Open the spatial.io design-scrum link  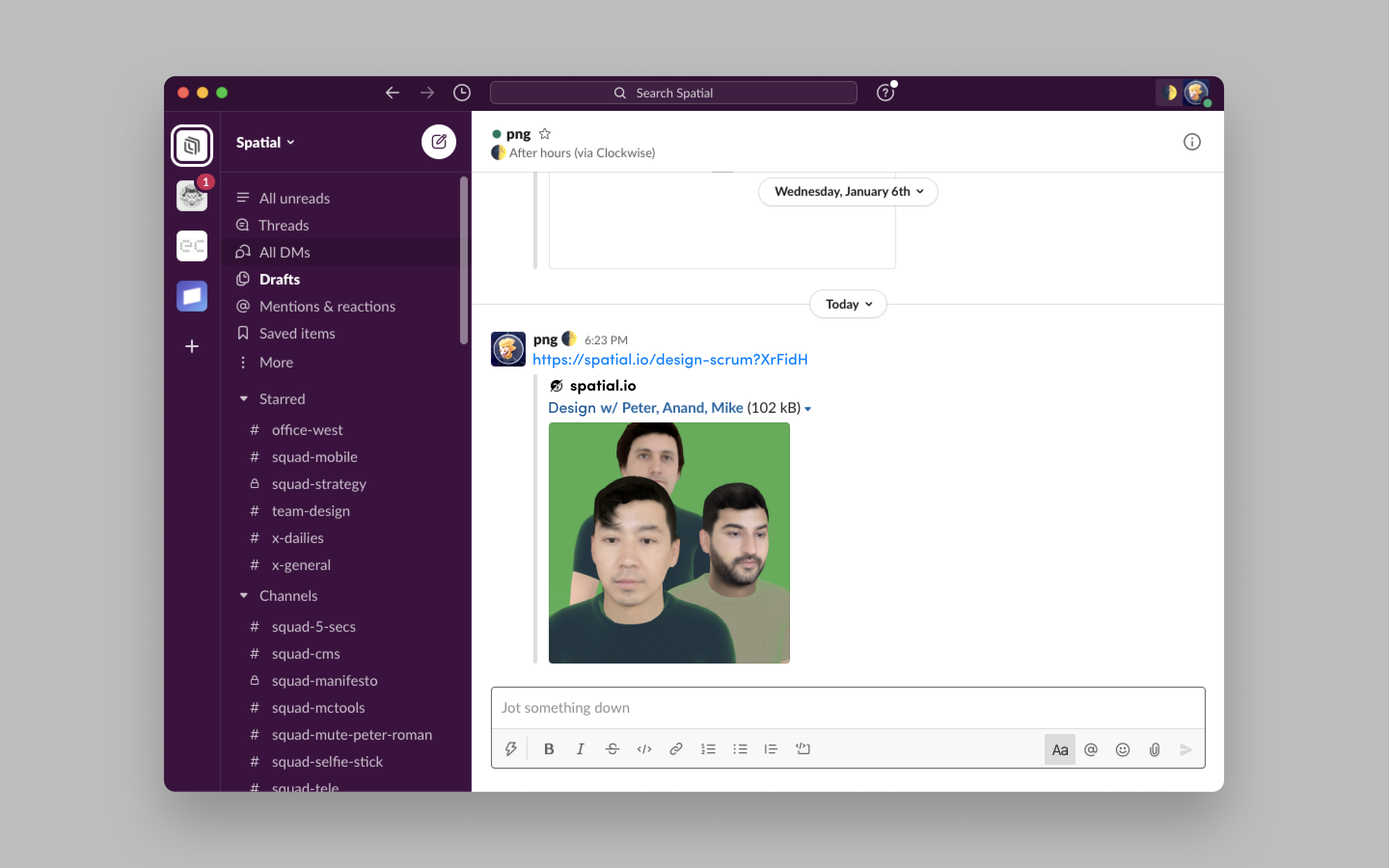pos(669,359)
